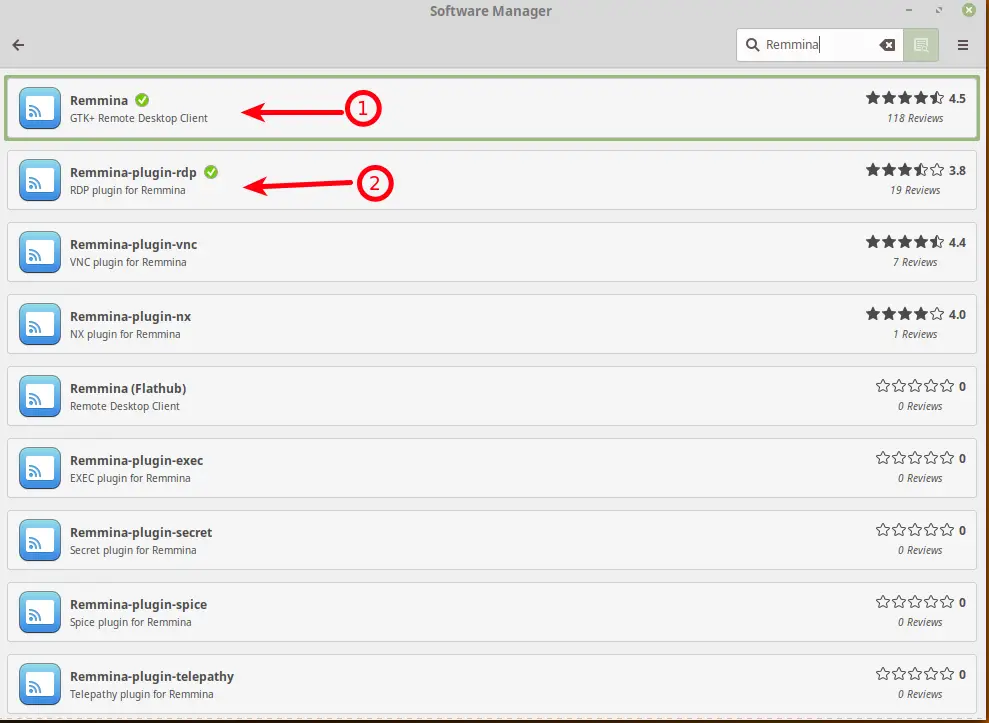
Task: Click 'GTK+ Remote Desktop Client' description
Action: point(138,118)
